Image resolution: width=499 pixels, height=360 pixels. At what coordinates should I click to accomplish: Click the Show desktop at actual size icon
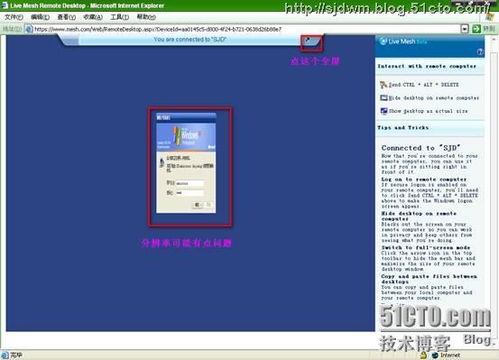coord(384,111)
